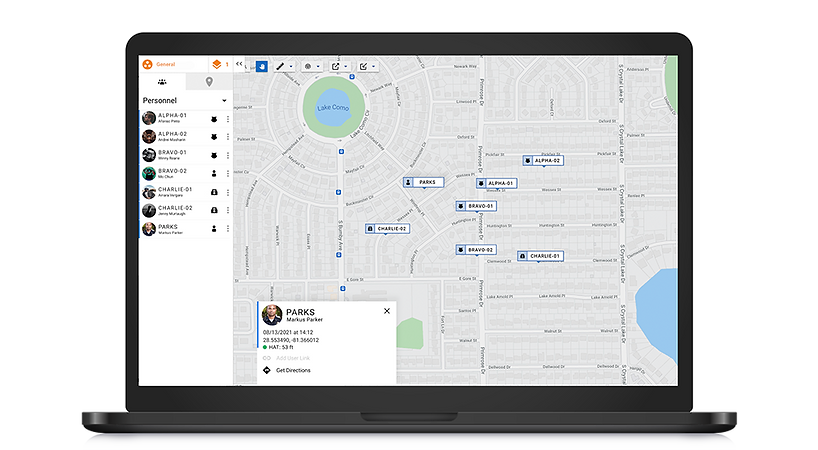Click the ALPHA-02 marker on the map
The image size is (818, 450).
click(543, 161)
